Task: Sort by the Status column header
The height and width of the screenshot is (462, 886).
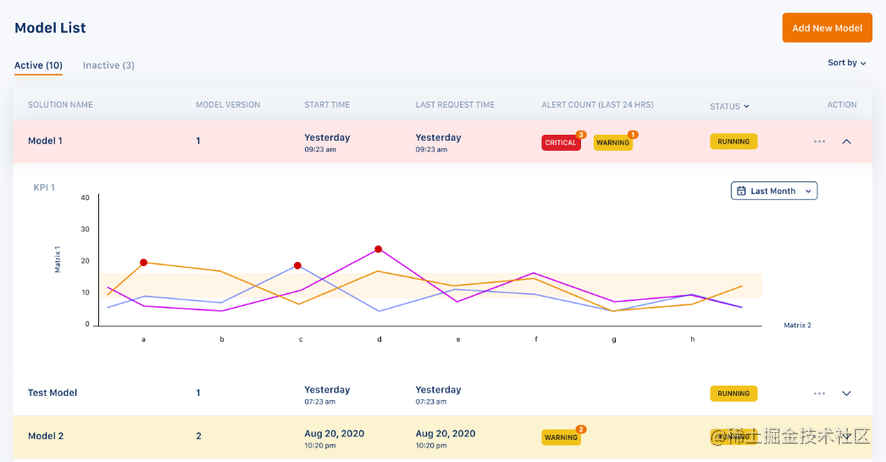Action: click(x=729, y=106)
